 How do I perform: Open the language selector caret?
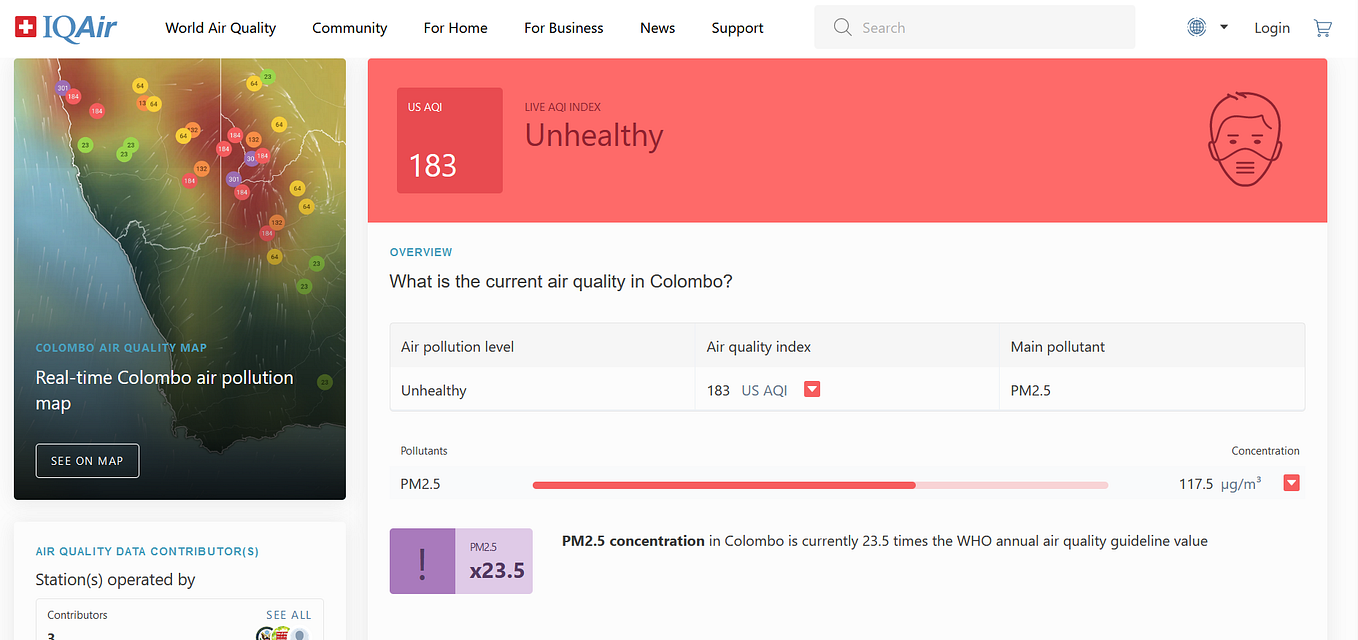tap(1224, 28)
